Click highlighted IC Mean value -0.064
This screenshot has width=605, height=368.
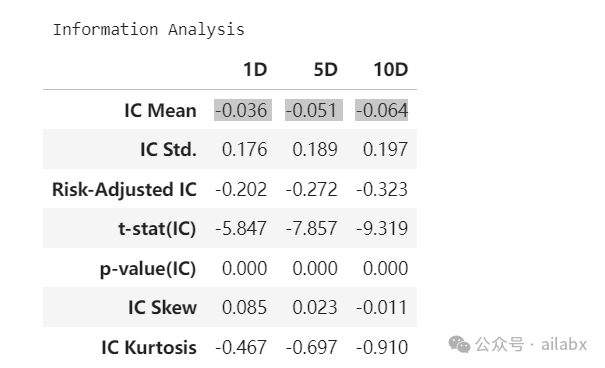coord(382,110)
